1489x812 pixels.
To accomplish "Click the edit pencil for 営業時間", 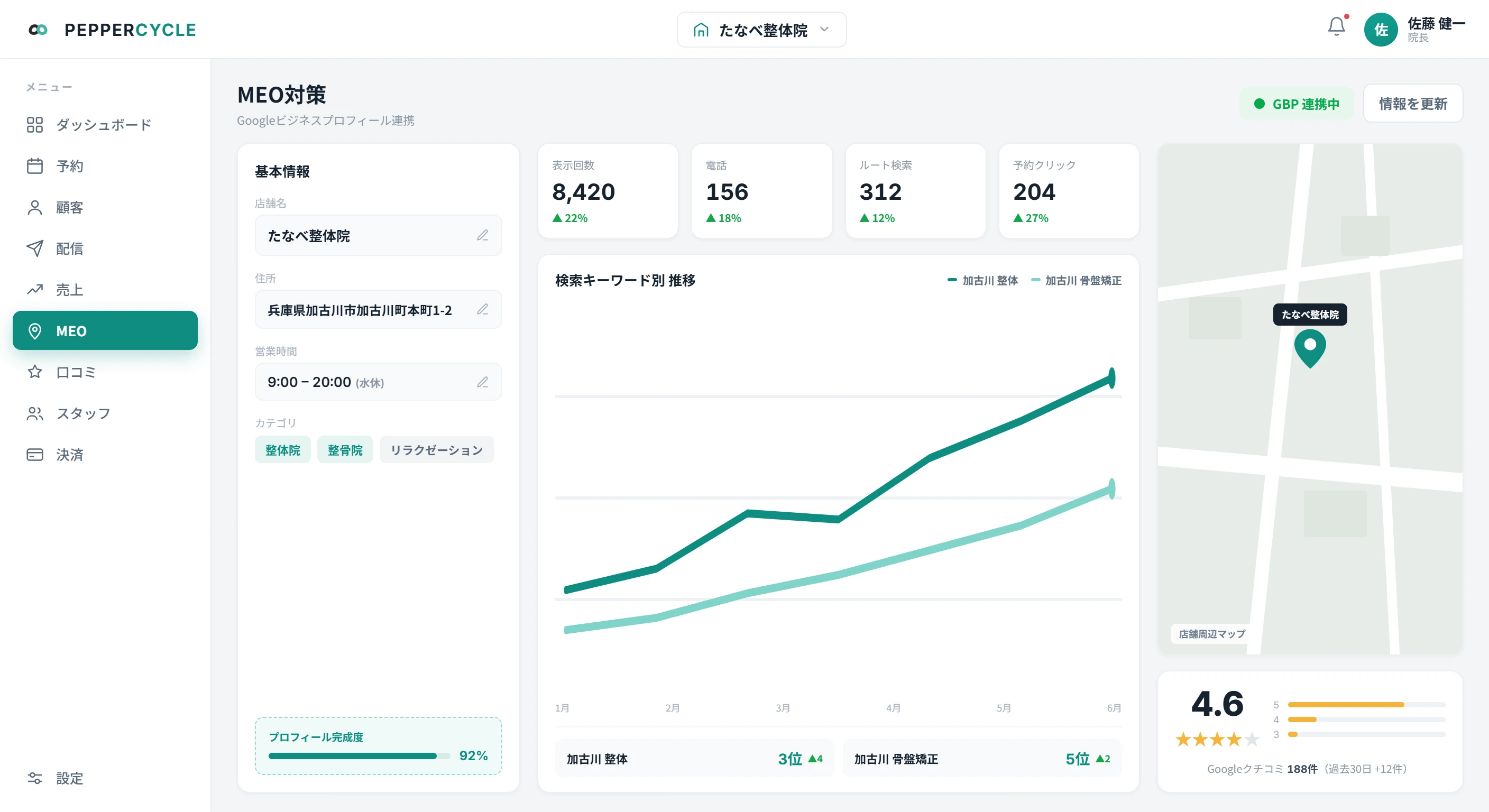I will coord(483,382).
